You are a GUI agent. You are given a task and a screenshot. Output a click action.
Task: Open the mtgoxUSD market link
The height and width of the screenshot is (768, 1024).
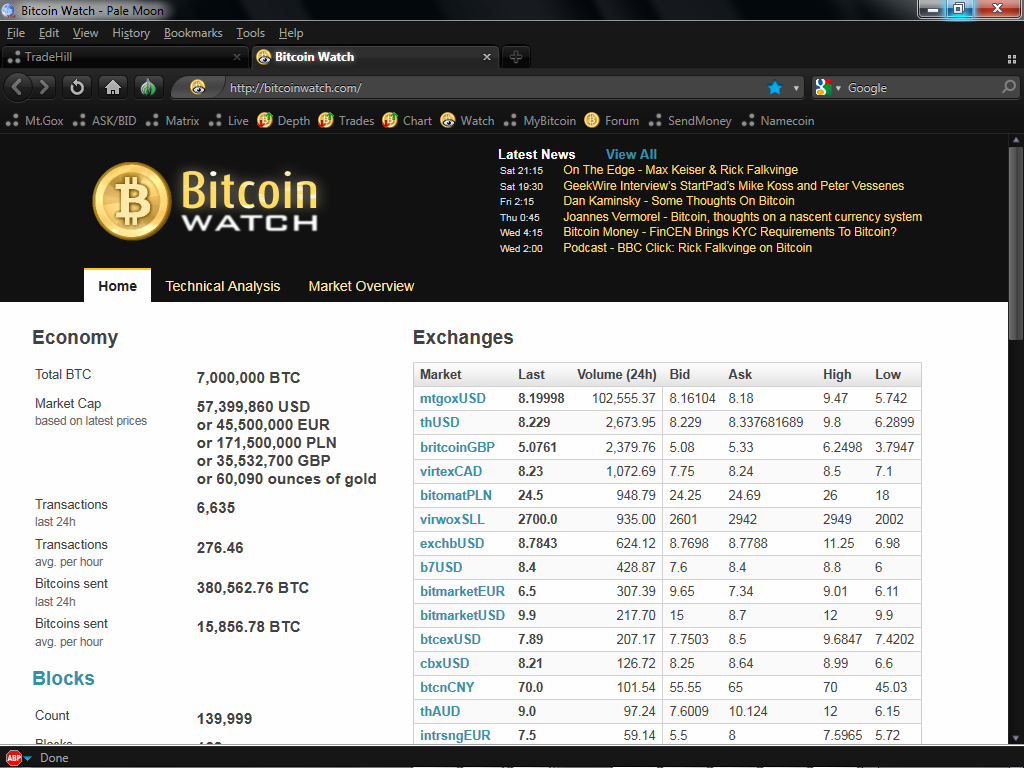pos(452,398)
